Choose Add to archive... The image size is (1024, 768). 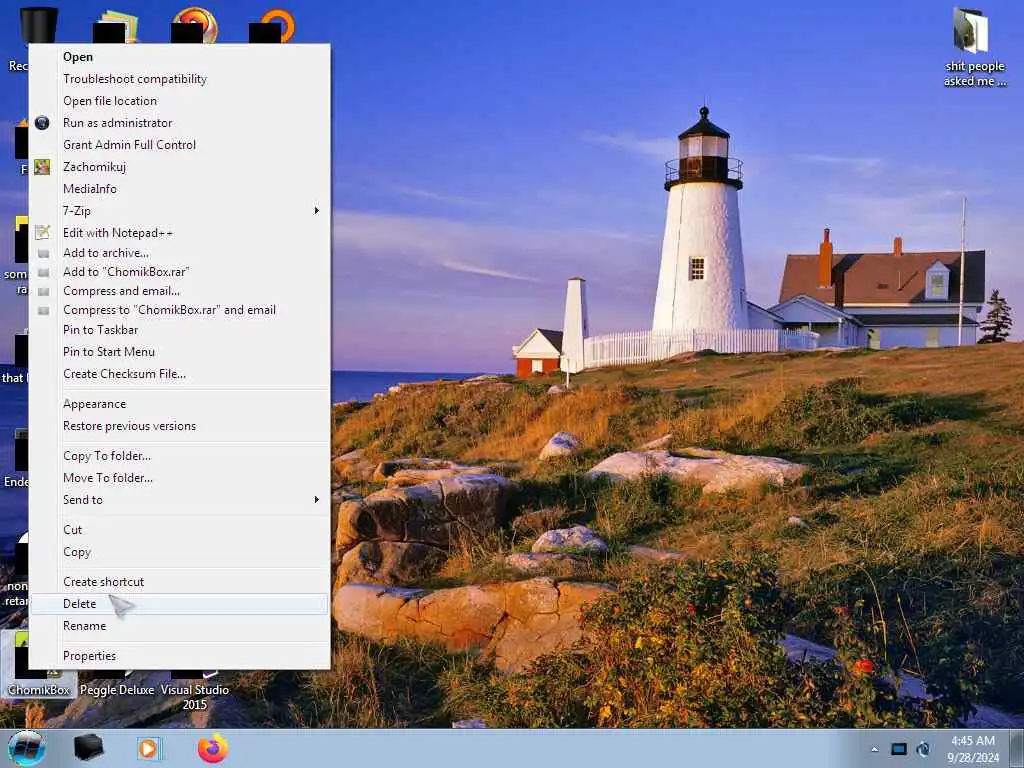(x=179, y=253)
